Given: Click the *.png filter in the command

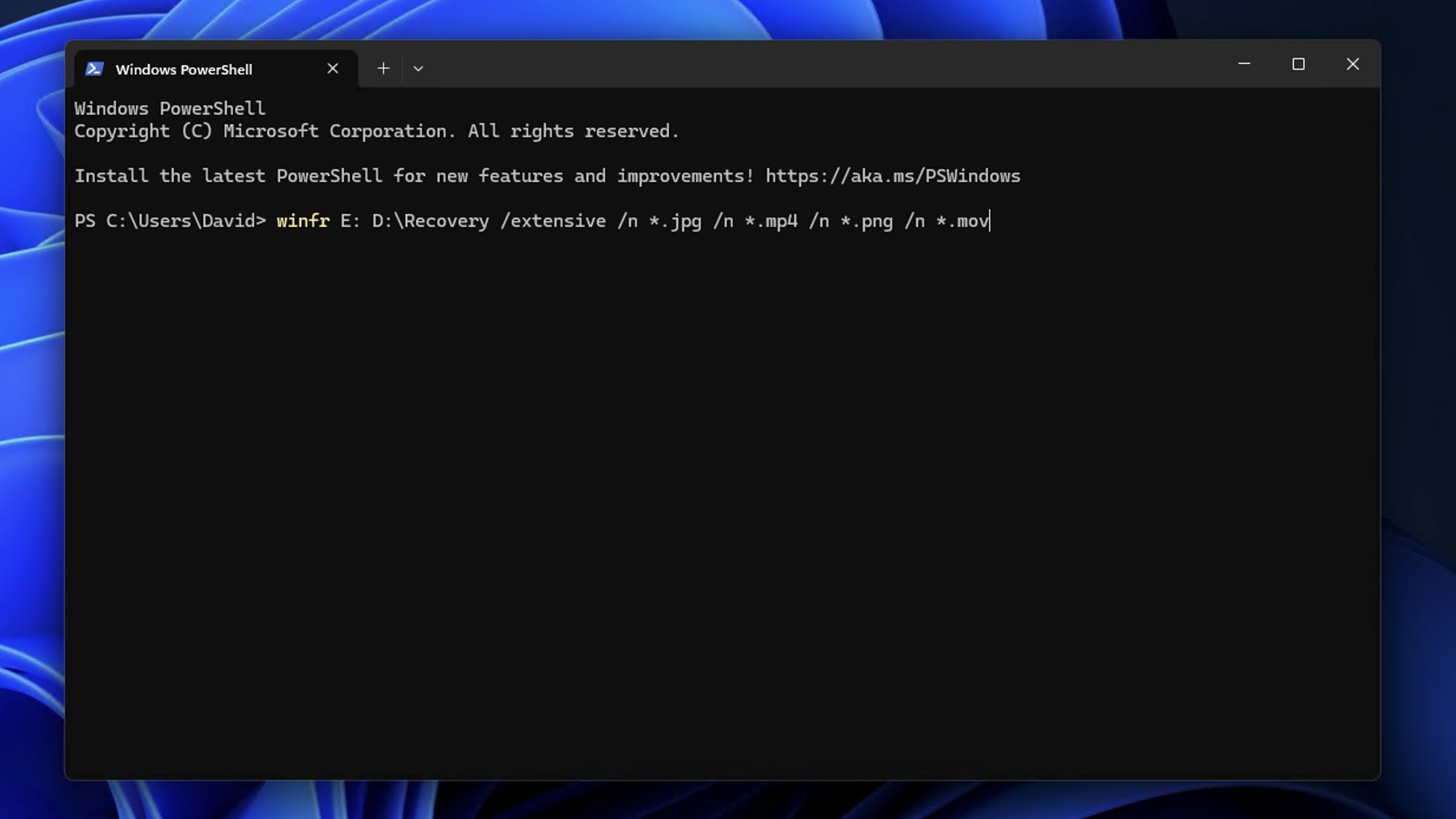Looking at the screenshot, I should point(866,221).
